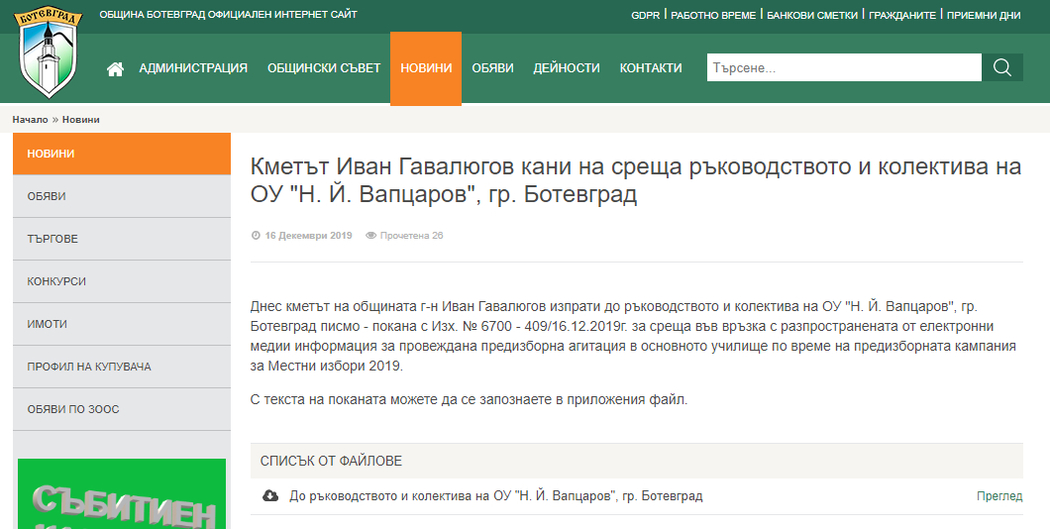Select Търгове in the left sidebar
Image resolution: width=1050 pixels, height=529 pixels.
click(52, 239)
